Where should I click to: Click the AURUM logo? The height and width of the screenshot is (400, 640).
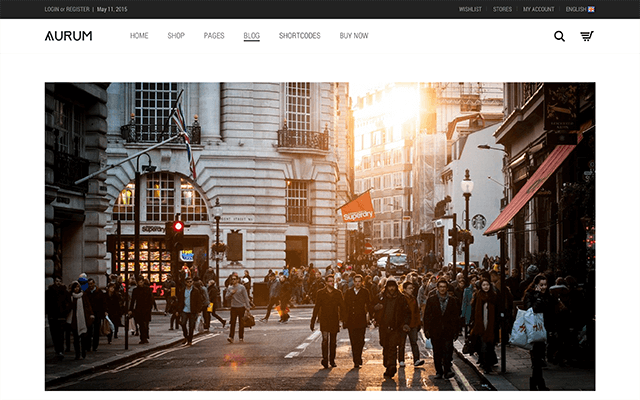click(x=69, y=36)
